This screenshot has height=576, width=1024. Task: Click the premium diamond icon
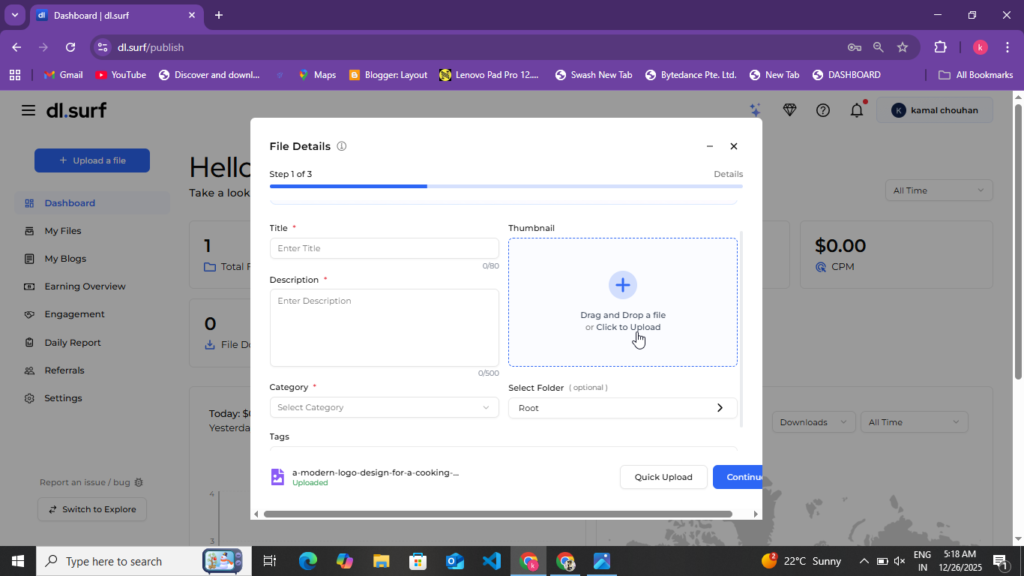789,110
